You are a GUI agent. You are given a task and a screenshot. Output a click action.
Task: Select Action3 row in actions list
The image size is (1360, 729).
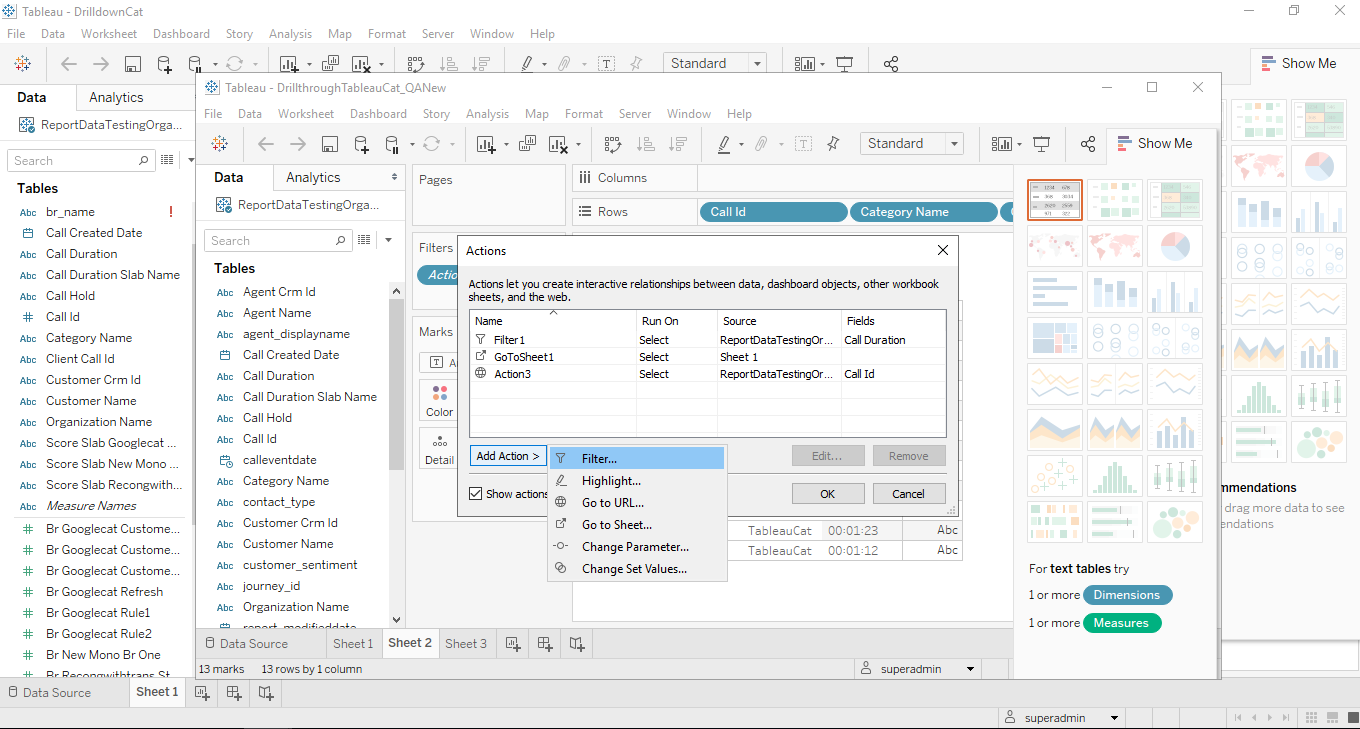[708, 374]
